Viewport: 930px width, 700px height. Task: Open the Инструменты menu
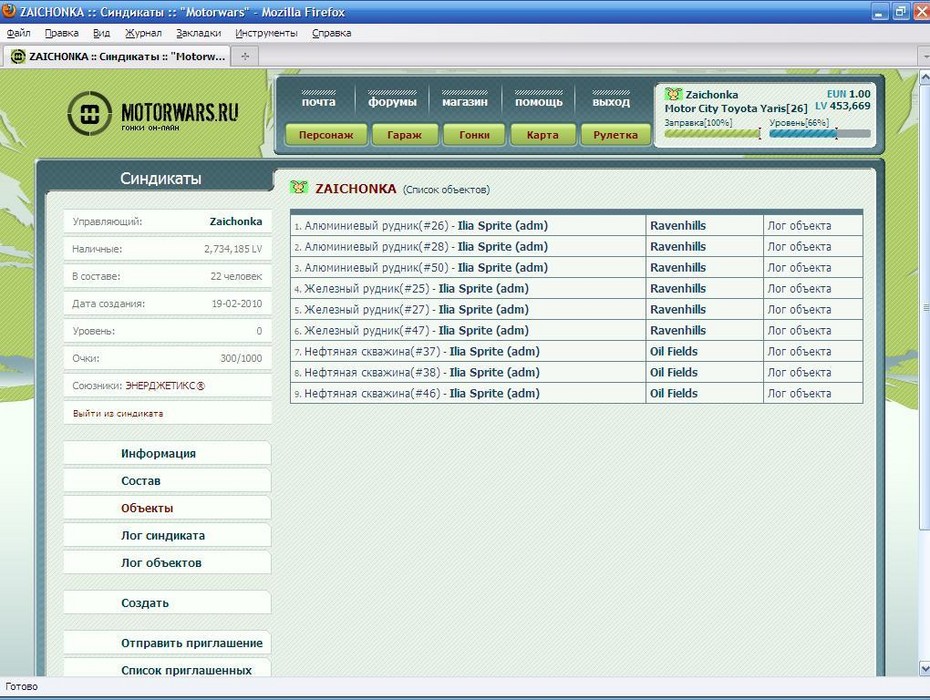tap(266, 33)
